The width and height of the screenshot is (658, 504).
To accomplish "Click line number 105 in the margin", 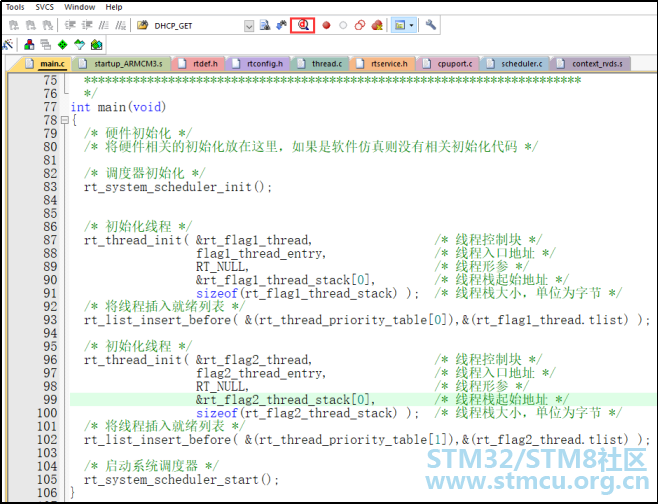I will [x=47, y=480].
